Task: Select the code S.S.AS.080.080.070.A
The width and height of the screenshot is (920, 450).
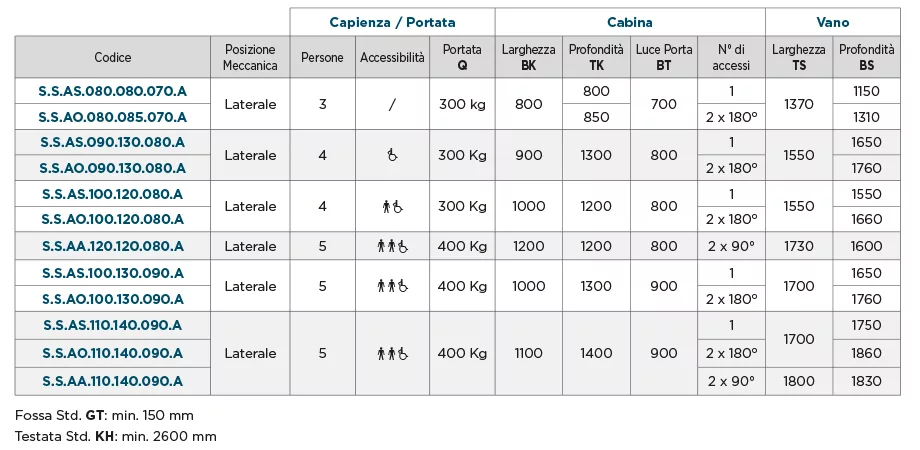Action: point(113,91)
